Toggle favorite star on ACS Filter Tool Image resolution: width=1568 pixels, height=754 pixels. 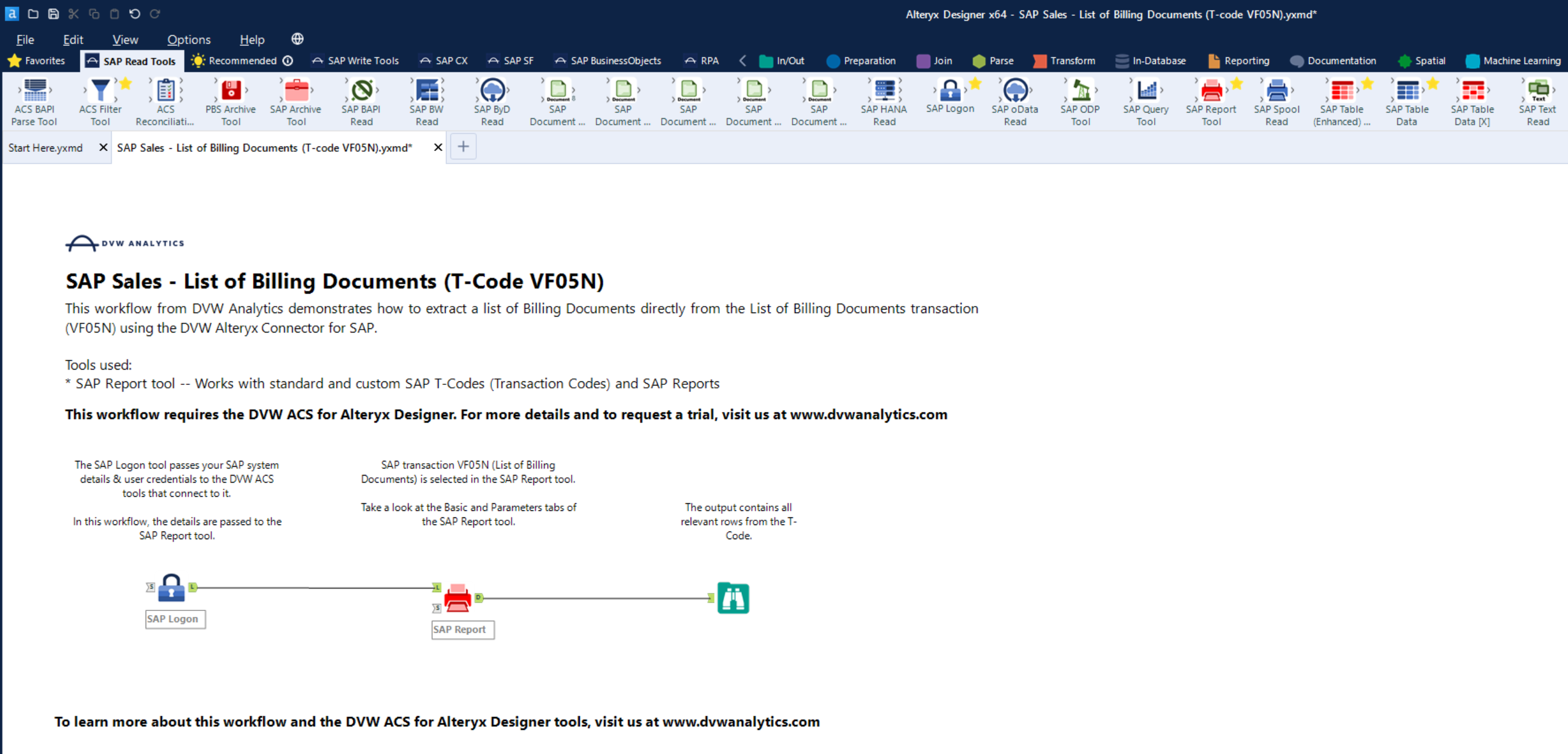(126, 84)
